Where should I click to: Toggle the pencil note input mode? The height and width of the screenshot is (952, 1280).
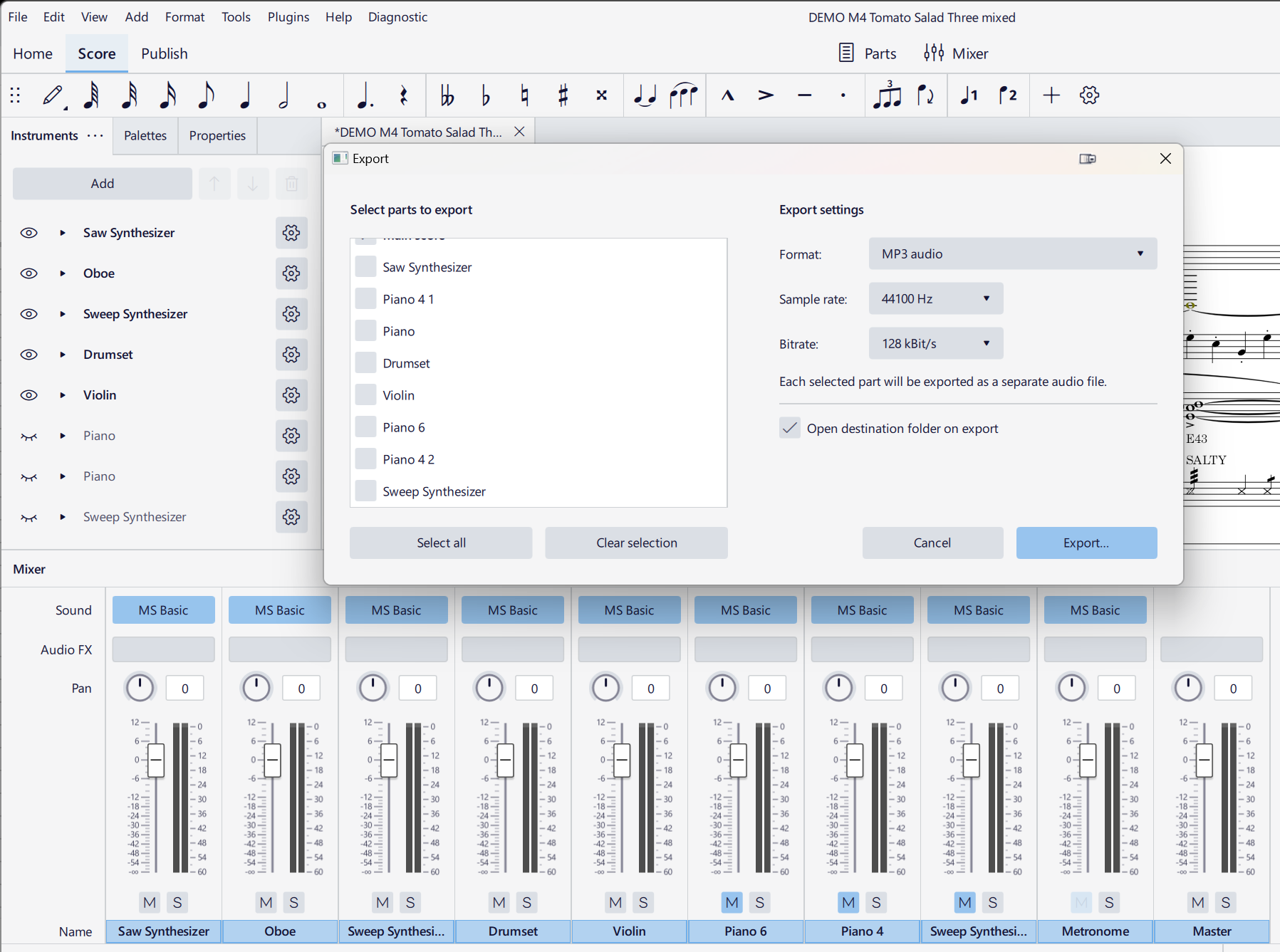coord(53,95)
